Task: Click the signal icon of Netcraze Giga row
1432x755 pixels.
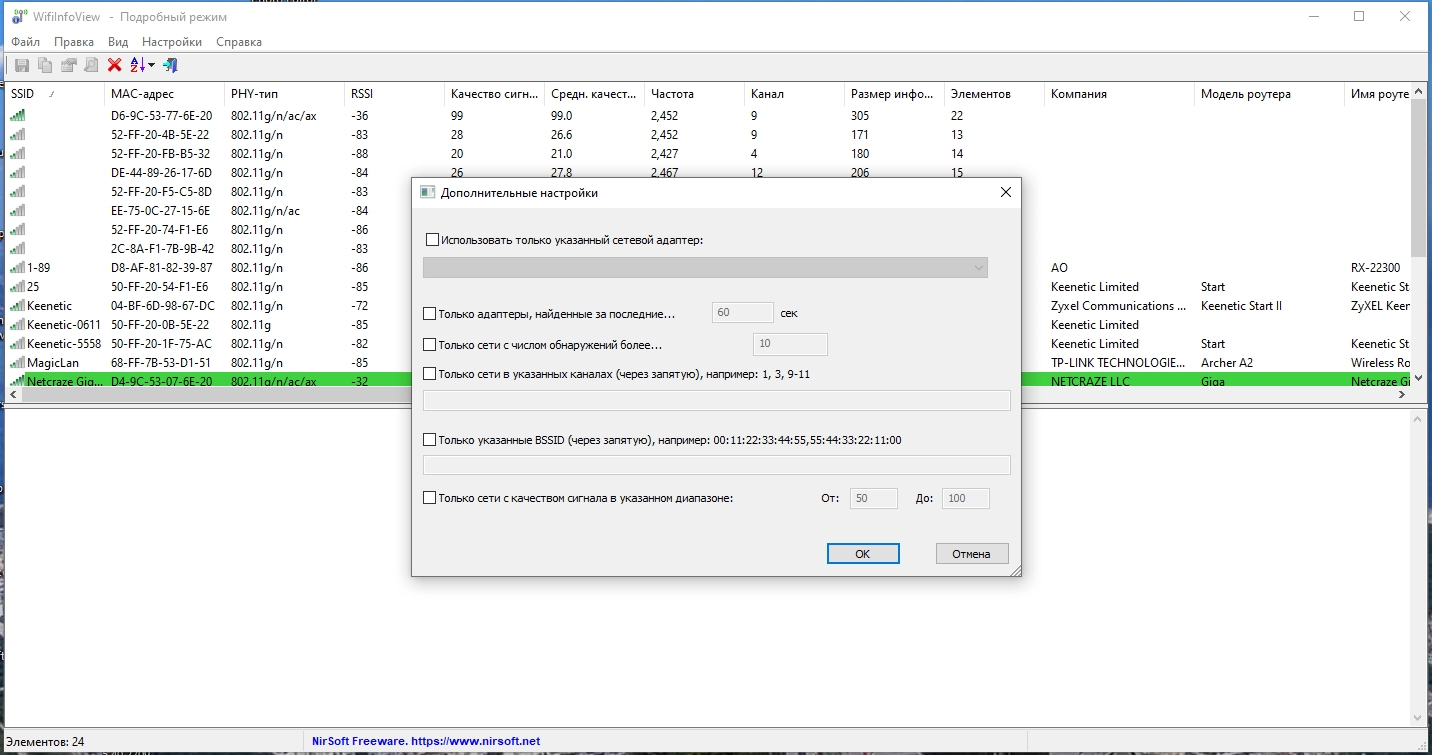Action: 18,382
